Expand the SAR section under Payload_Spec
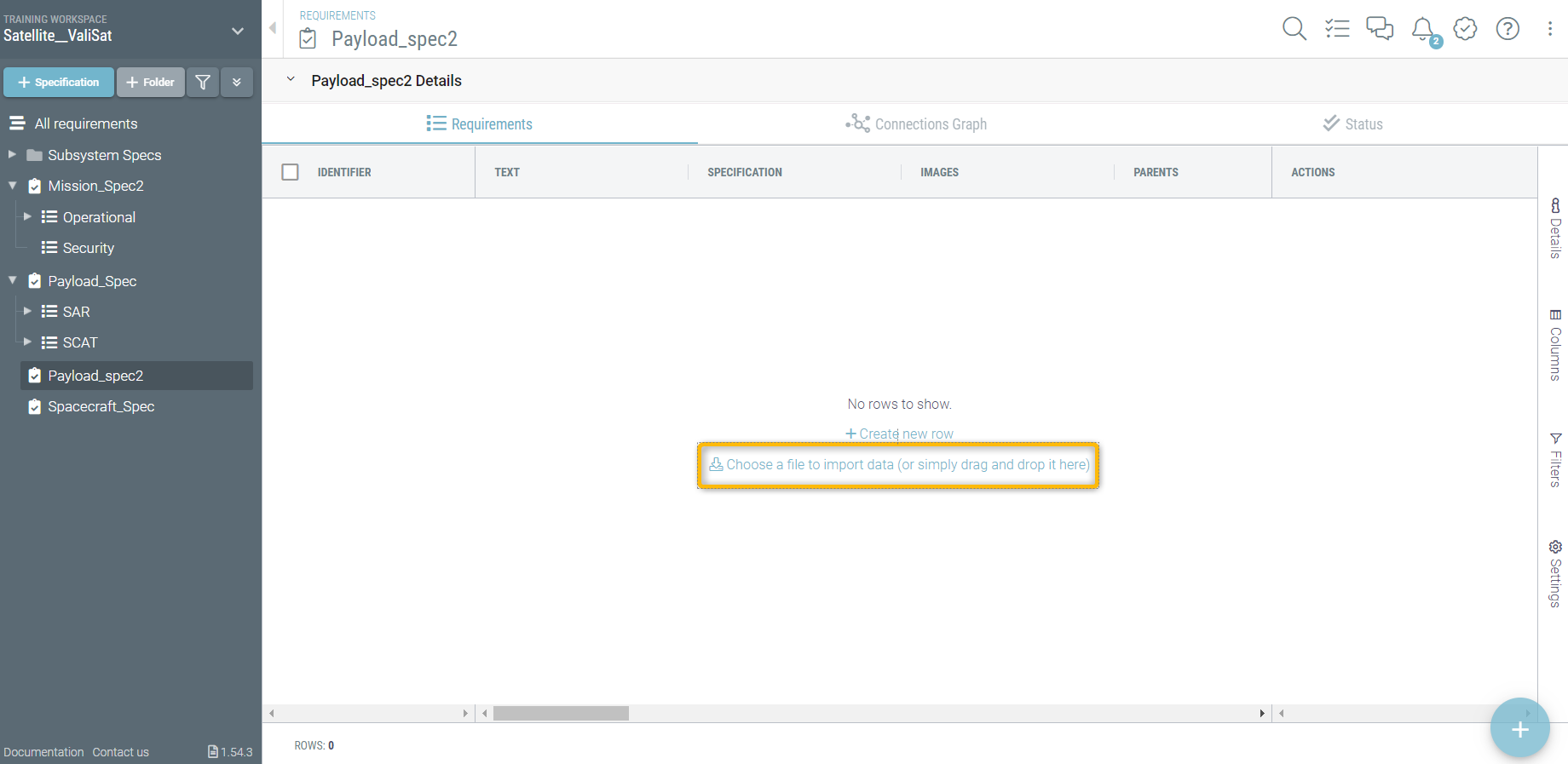 tap(27, 311)
